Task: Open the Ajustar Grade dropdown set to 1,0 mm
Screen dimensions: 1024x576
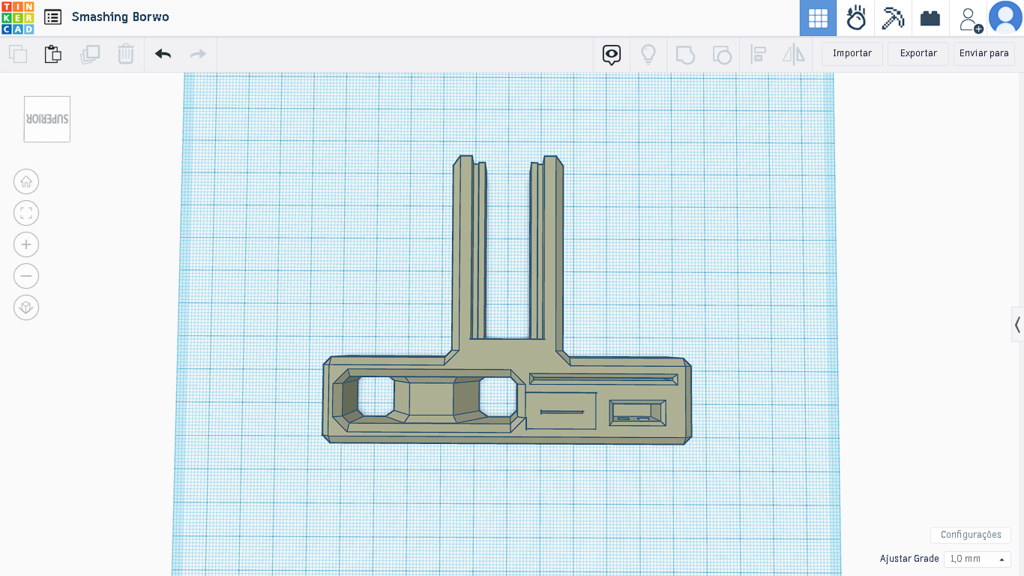Action: [x=973, y=558]
